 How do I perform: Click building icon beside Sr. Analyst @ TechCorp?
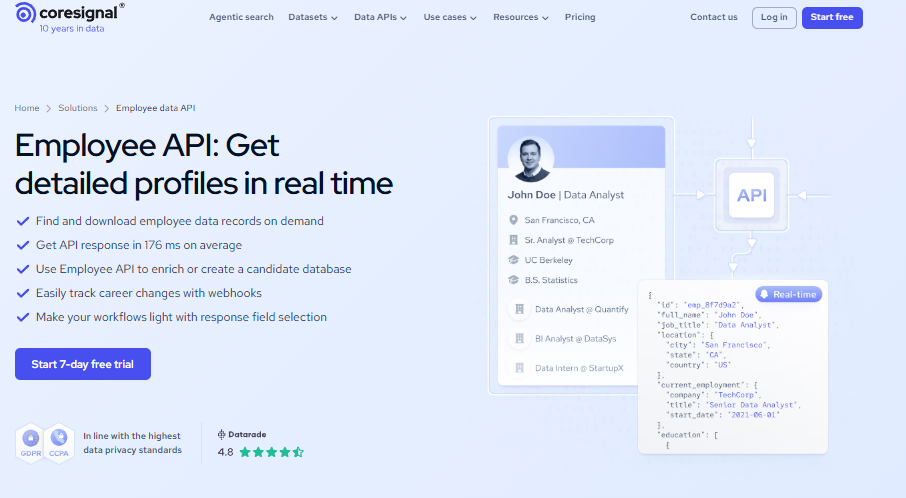(x=513, y=240)
